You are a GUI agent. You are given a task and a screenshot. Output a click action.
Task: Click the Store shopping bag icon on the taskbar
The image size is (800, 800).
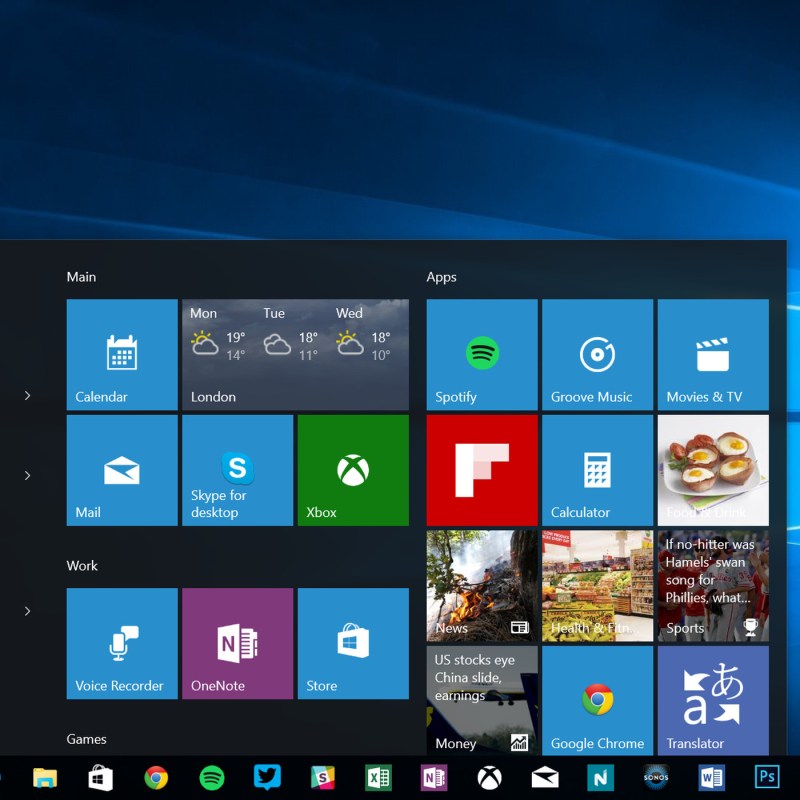(x=101, y=778)
